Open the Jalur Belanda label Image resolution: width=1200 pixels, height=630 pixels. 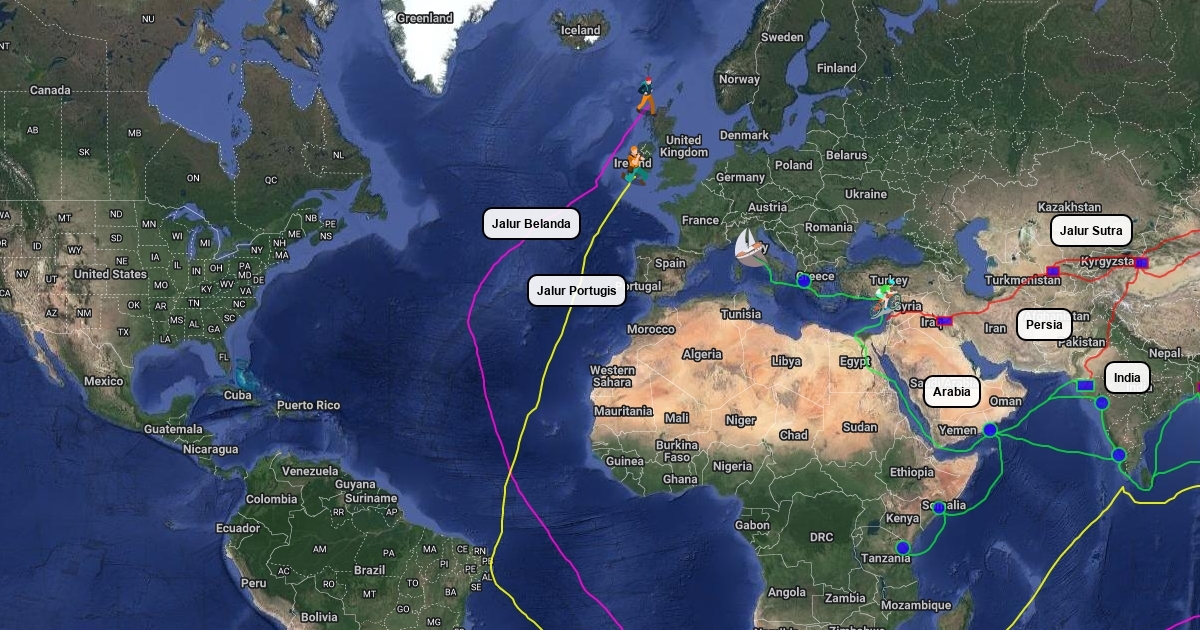click(531, 224)
